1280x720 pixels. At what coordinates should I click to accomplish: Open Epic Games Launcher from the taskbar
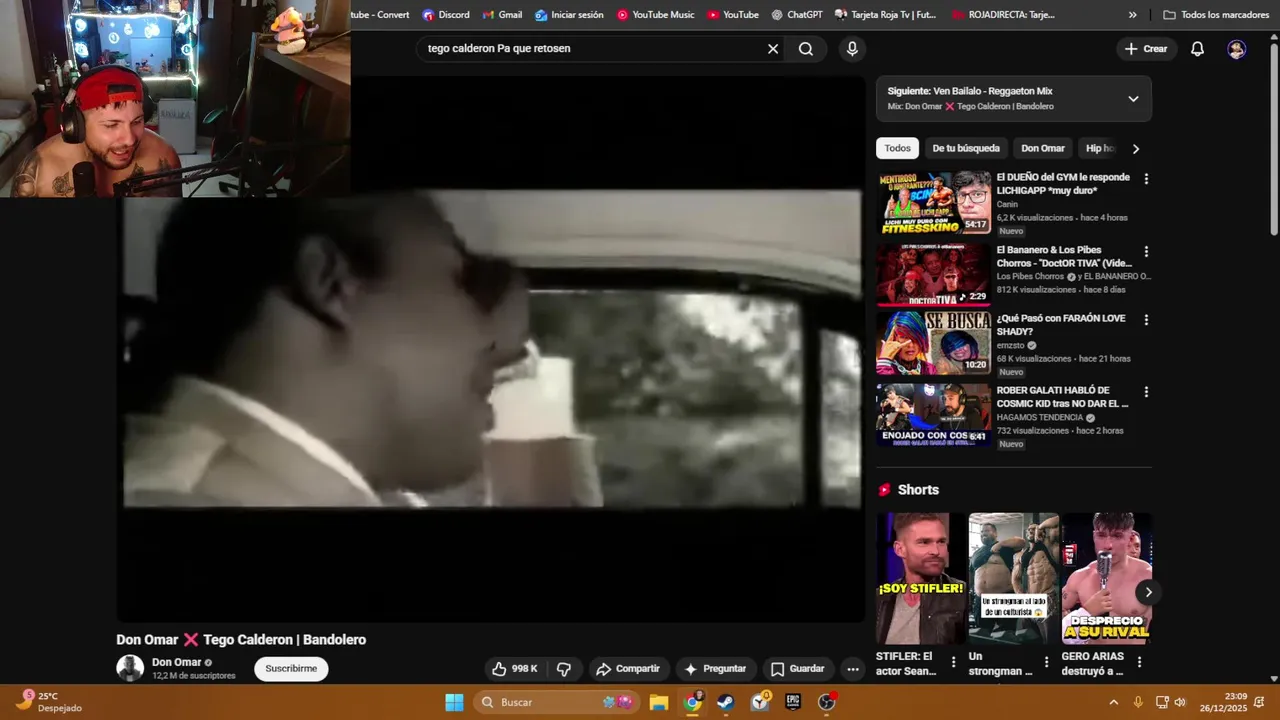pos(793,702)
